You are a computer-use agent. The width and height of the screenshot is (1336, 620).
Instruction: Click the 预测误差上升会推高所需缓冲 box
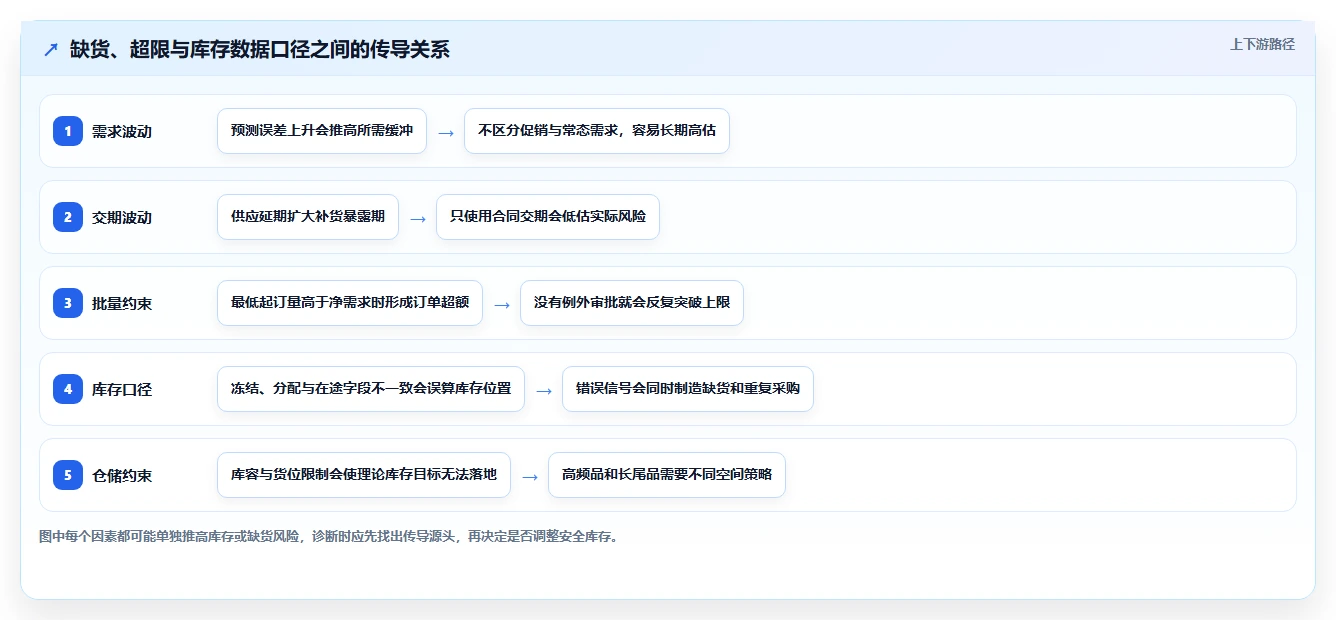pyautogui.click(x=322, y=131)
